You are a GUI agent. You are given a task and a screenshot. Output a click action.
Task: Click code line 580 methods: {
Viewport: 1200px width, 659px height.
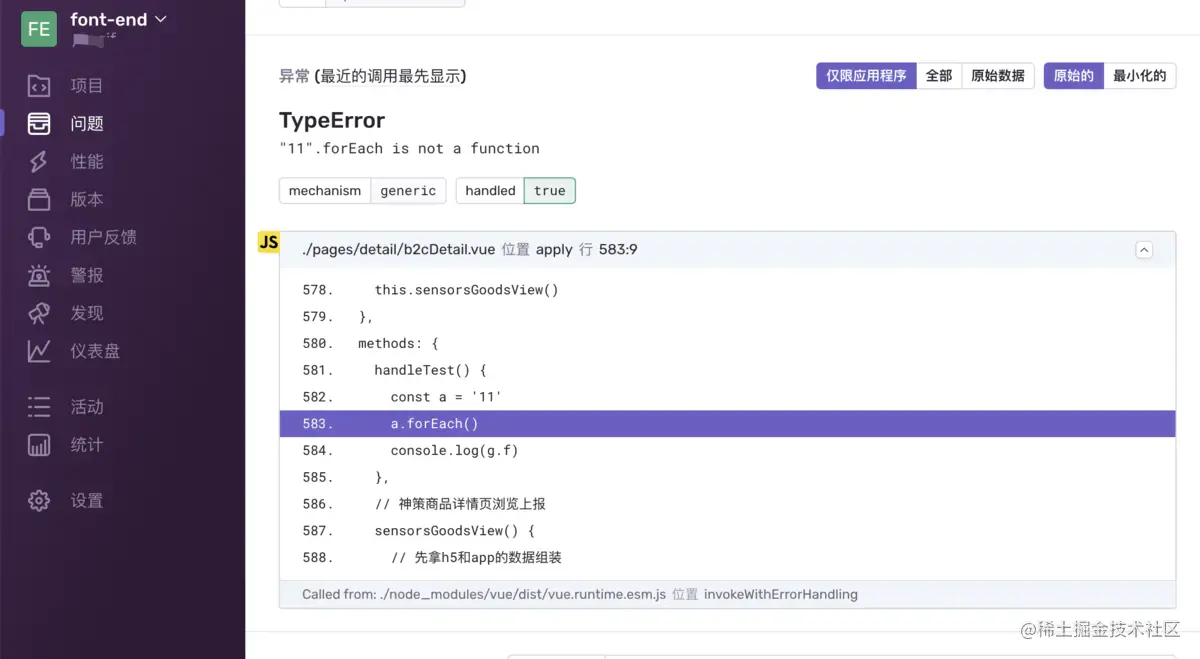pos(398,343)
